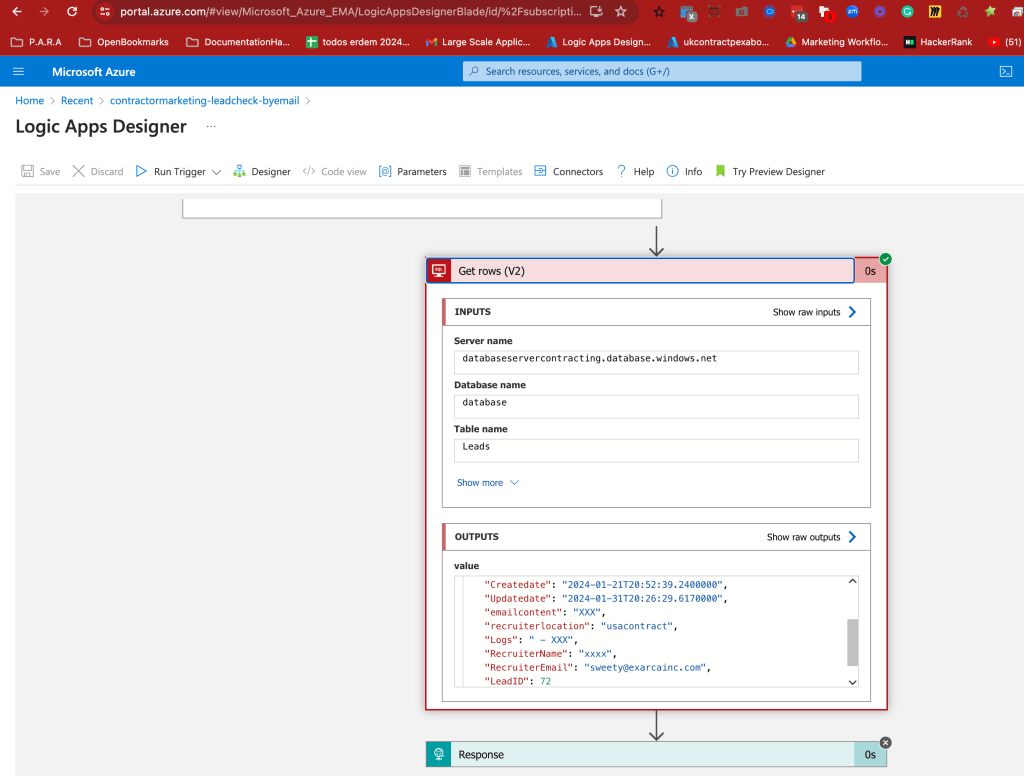This screenshot has width=1024, height=781.
Task: Open the OpenBookmarks bookmark folder
Action: pos(123,42)
